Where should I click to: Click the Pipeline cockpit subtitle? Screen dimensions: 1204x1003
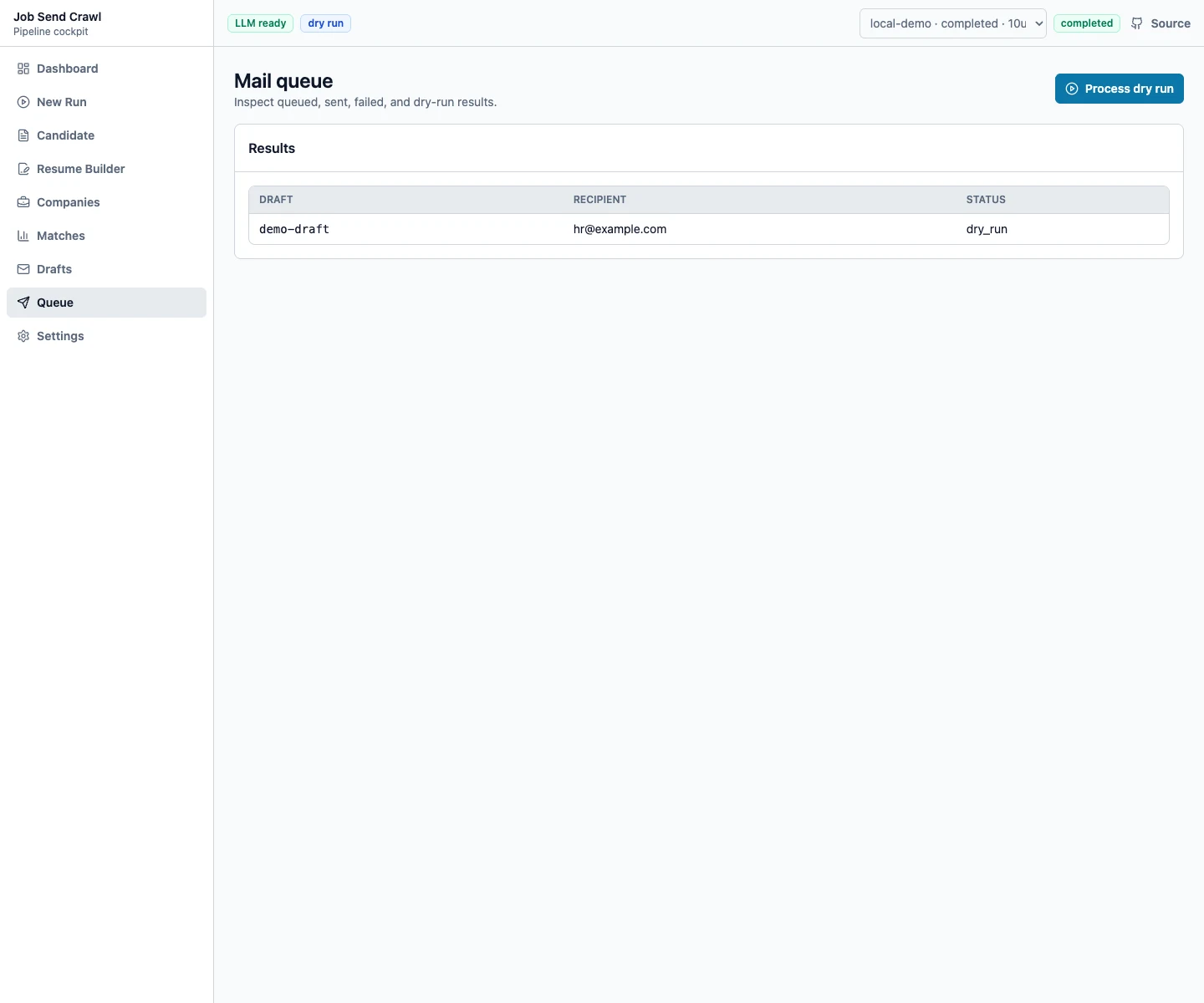tap(51, 32)
